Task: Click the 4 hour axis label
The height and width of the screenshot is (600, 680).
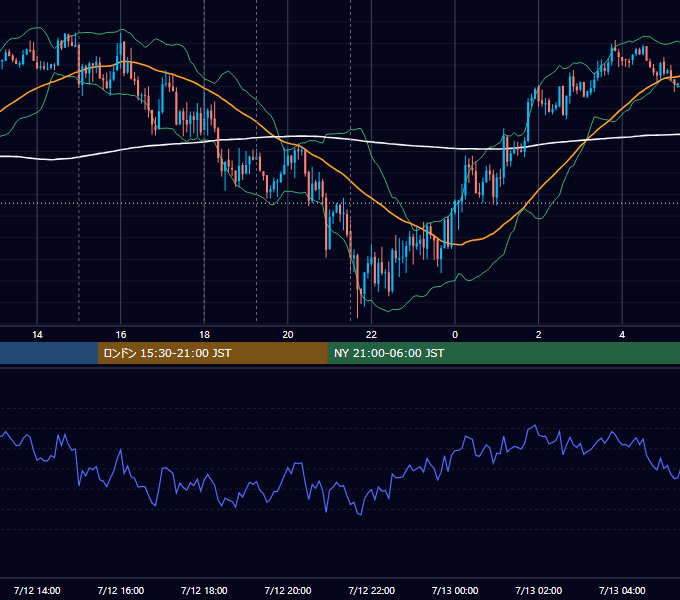Action: pos(622,335)
